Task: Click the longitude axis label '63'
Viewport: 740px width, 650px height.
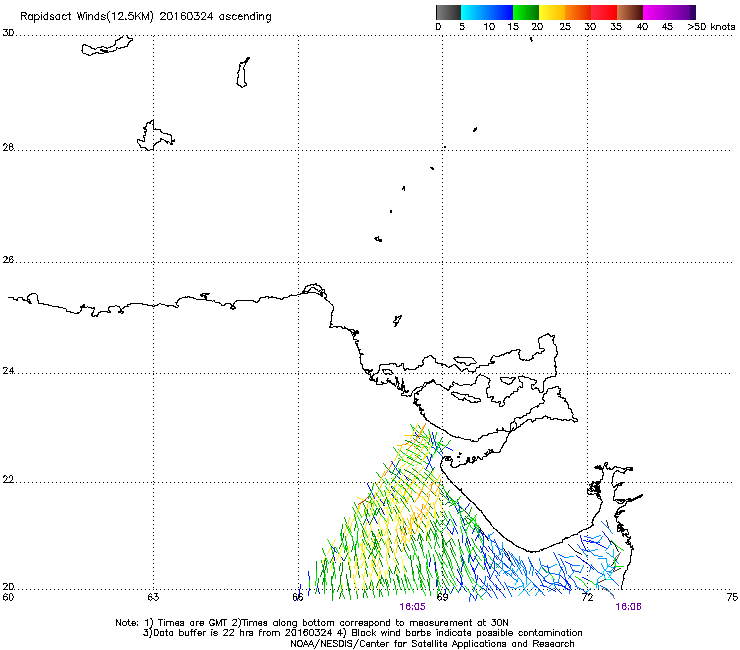Action: pyautogui.click(x=153, y=597)
